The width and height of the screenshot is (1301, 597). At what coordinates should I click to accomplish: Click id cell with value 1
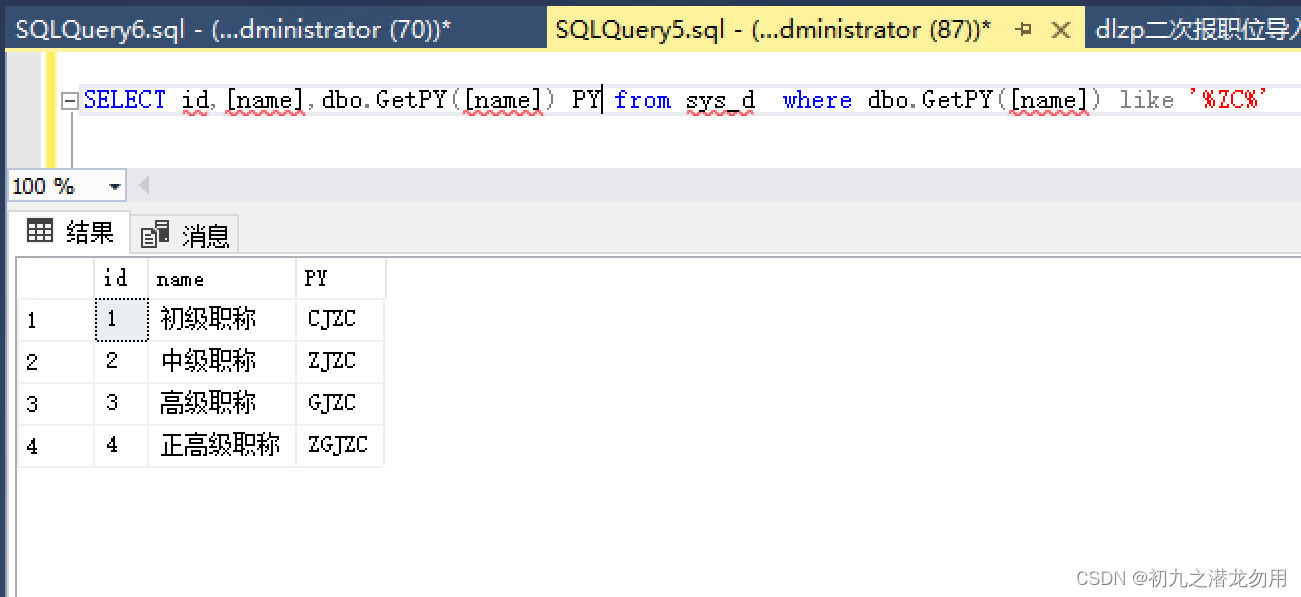point(121,320)
